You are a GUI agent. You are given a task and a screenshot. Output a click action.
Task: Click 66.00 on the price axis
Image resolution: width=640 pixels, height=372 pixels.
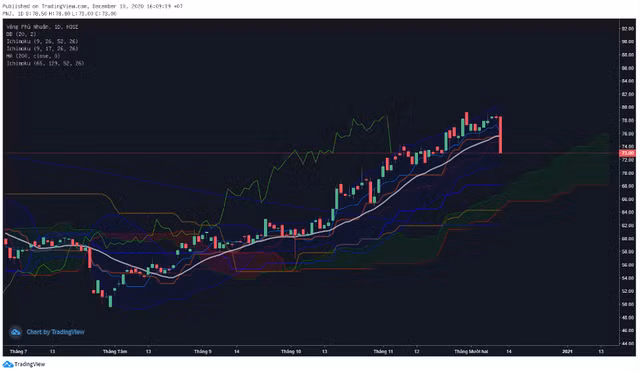pyautogui.click(x=627, y=199)
